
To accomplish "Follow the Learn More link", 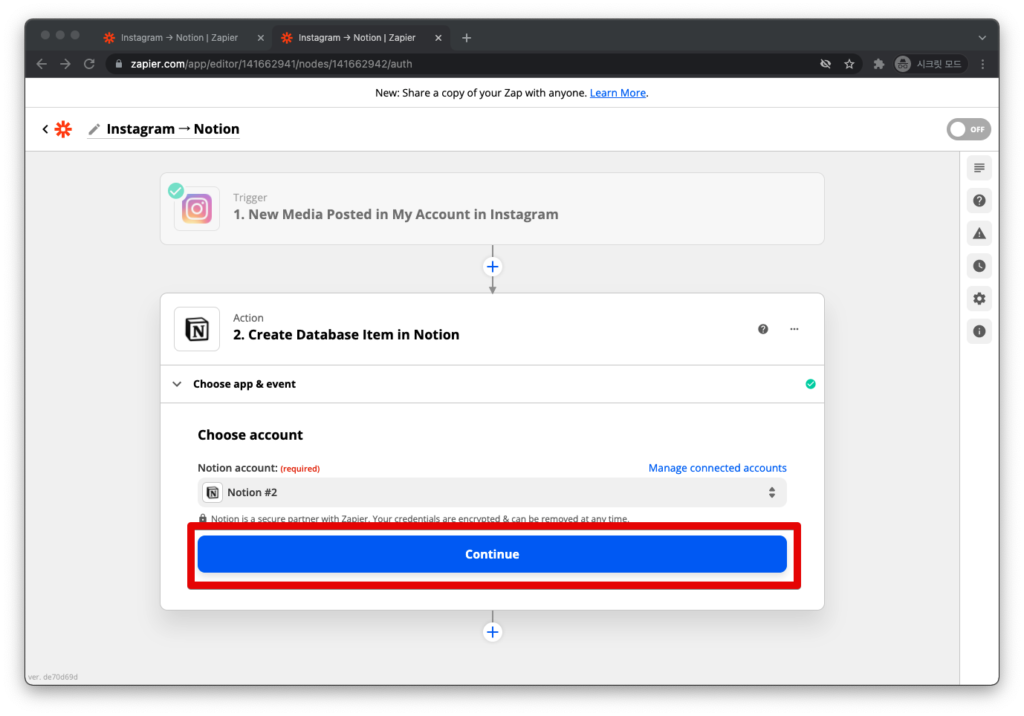I will 617,93.
